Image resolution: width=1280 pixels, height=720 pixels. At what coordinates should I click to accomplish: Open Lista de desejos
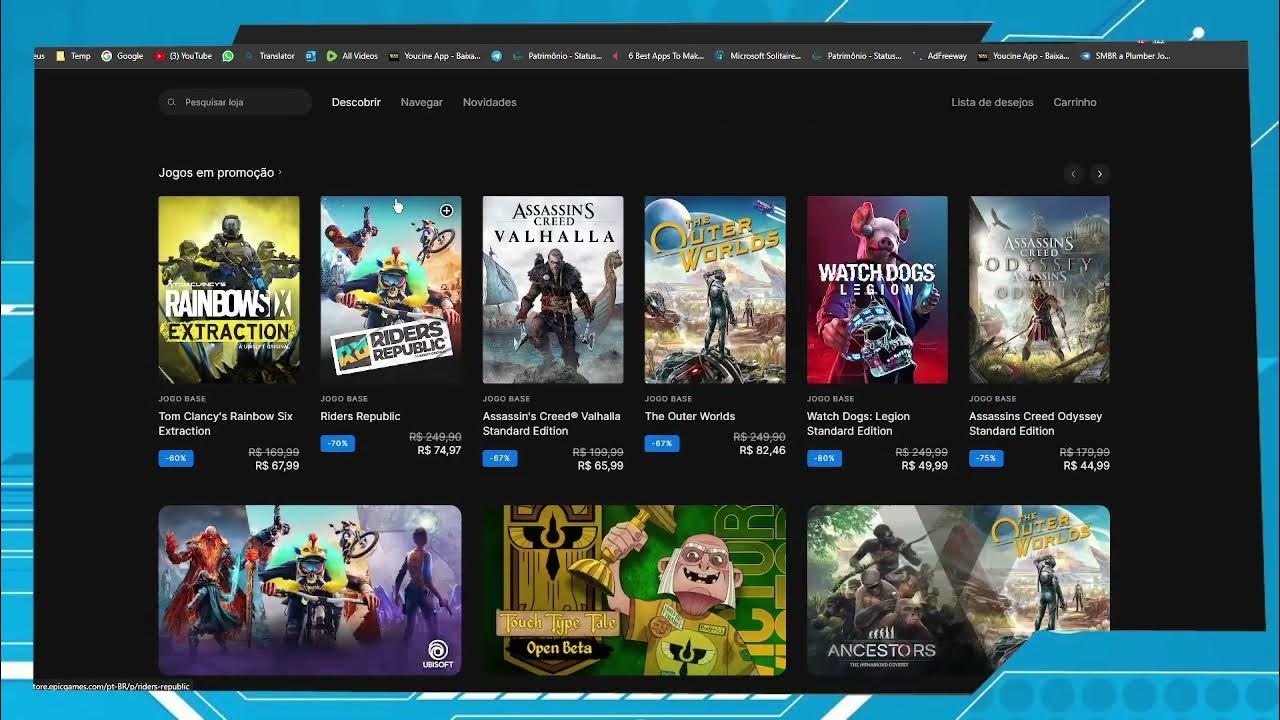pos(992,102)
